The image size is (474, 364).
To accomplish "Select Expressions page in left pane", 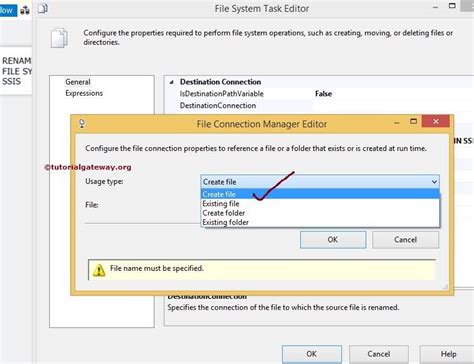I will [84, 93].
